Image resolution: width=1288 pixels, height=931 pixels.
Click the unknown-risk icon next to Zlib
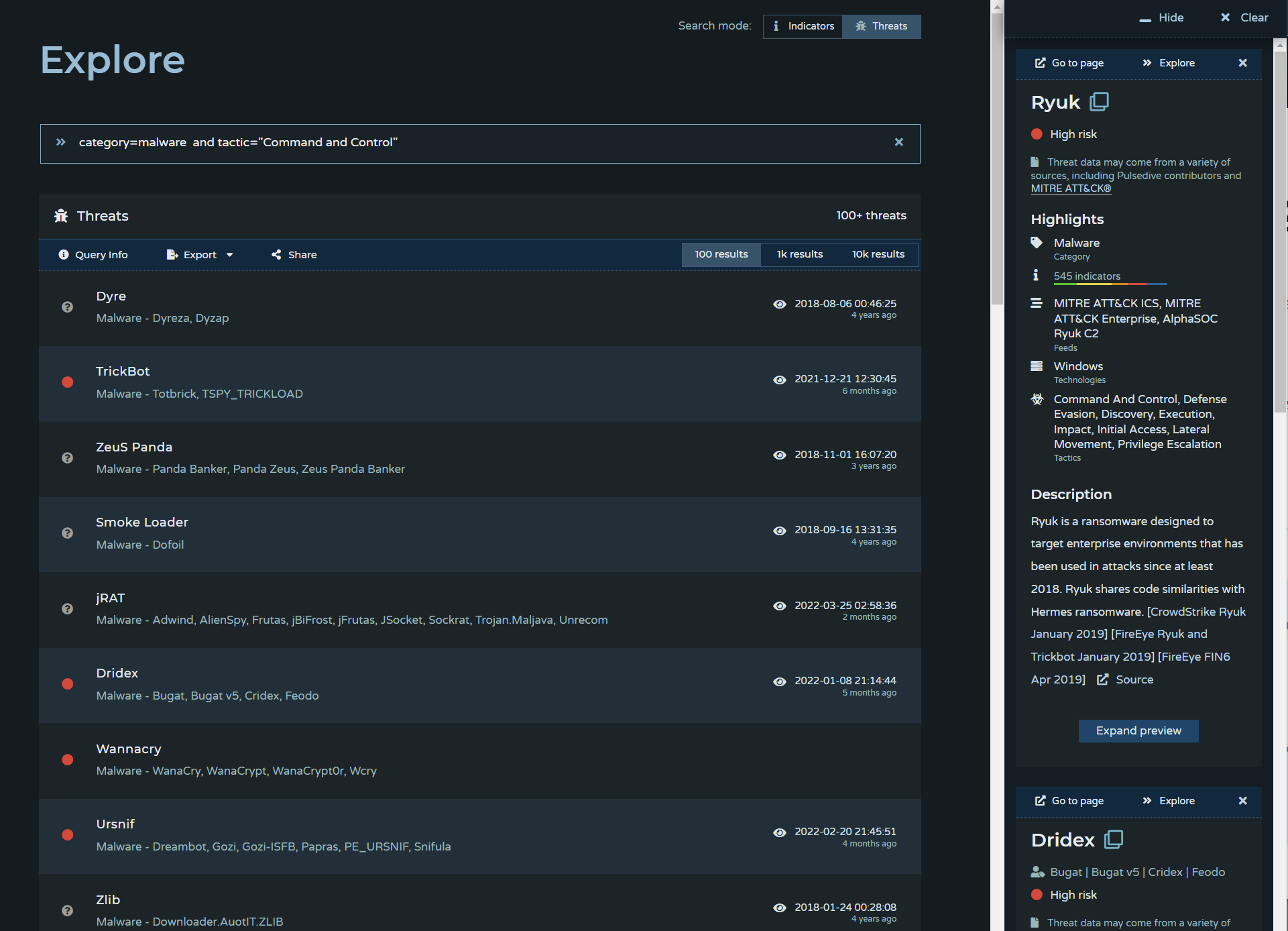(x=67, y=911)
